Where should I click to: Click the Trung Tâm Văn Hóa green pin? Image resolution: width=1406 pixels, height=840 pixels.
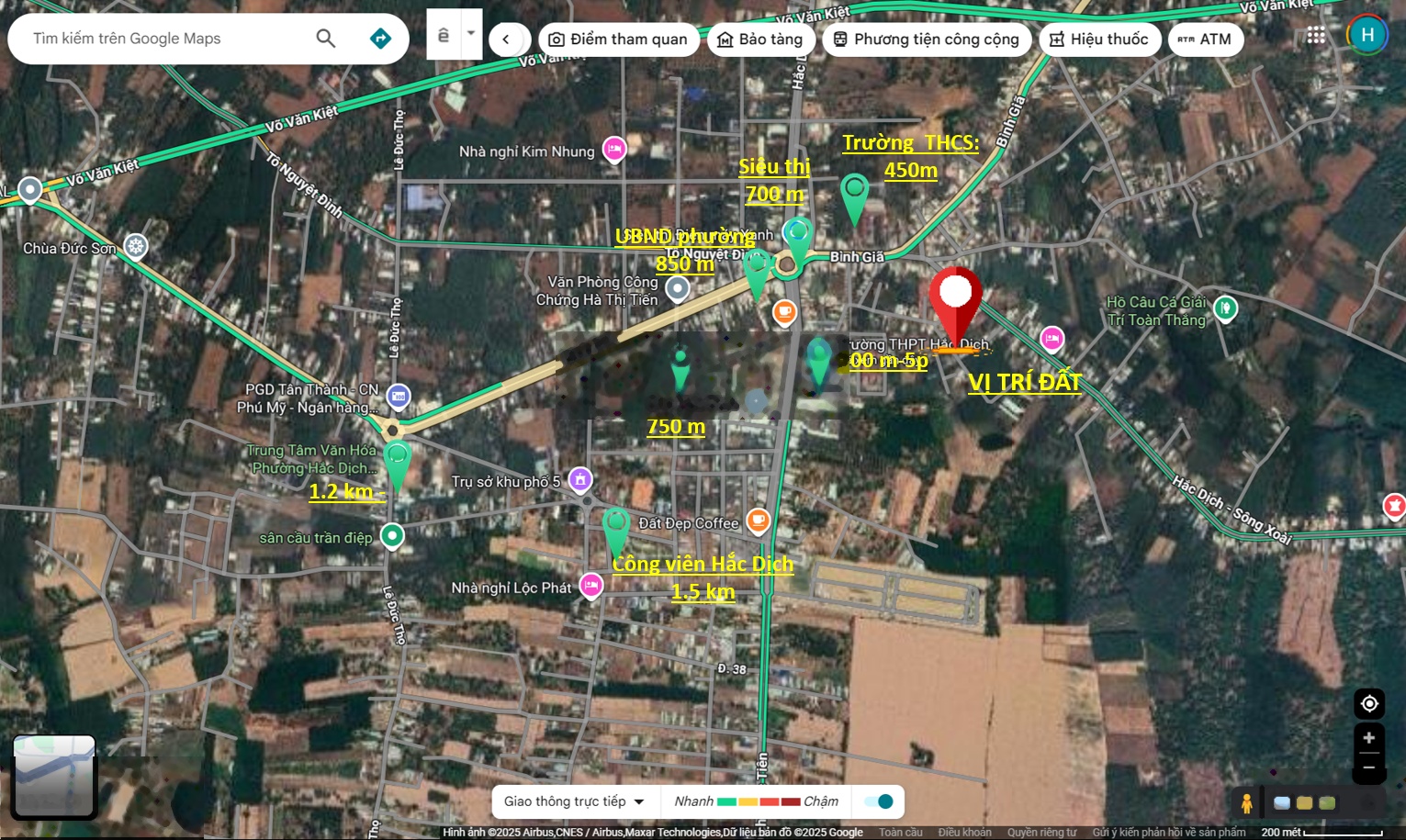[x=397, y=463]
